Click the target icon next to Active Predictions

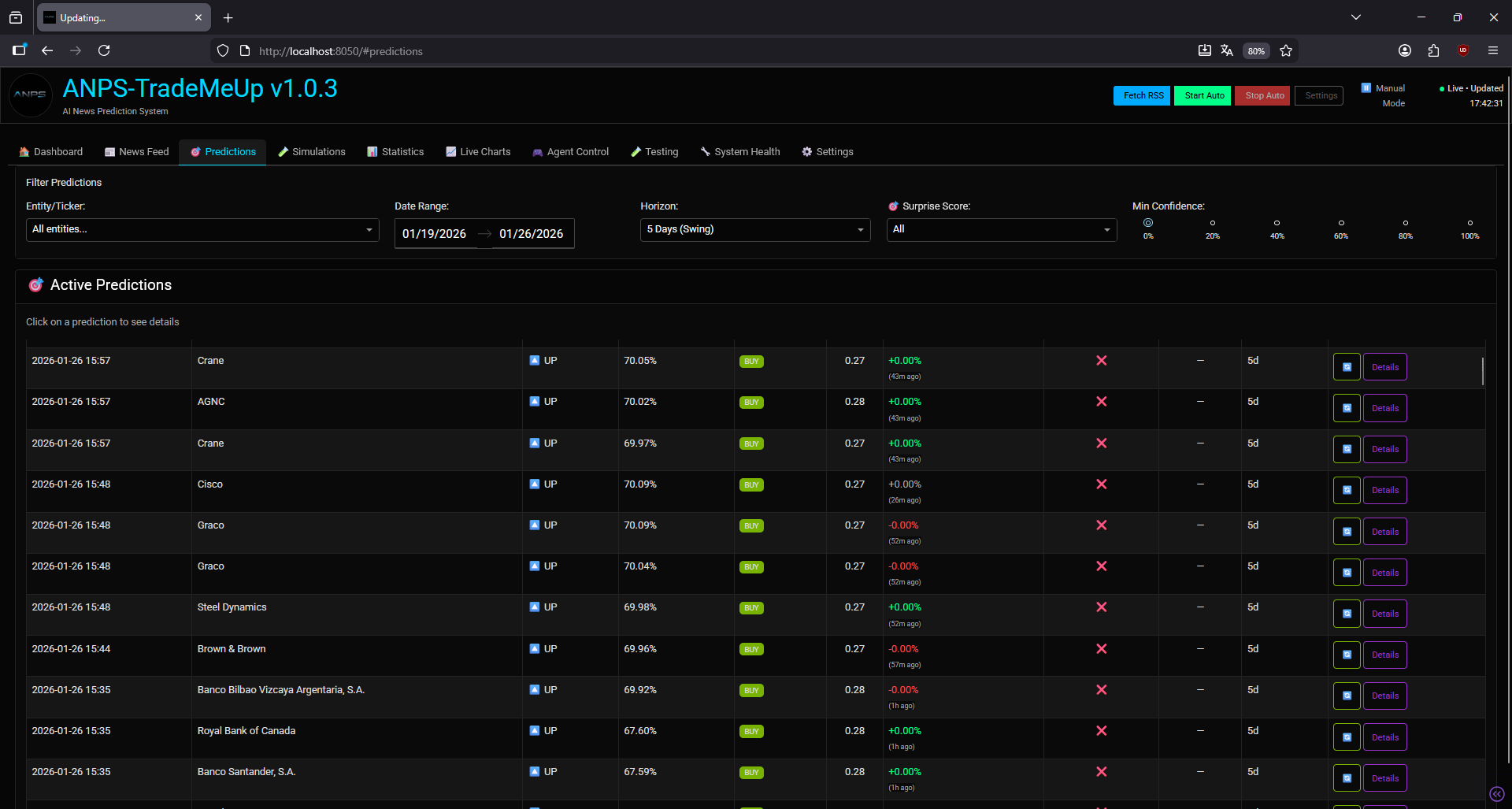[35, 285]
